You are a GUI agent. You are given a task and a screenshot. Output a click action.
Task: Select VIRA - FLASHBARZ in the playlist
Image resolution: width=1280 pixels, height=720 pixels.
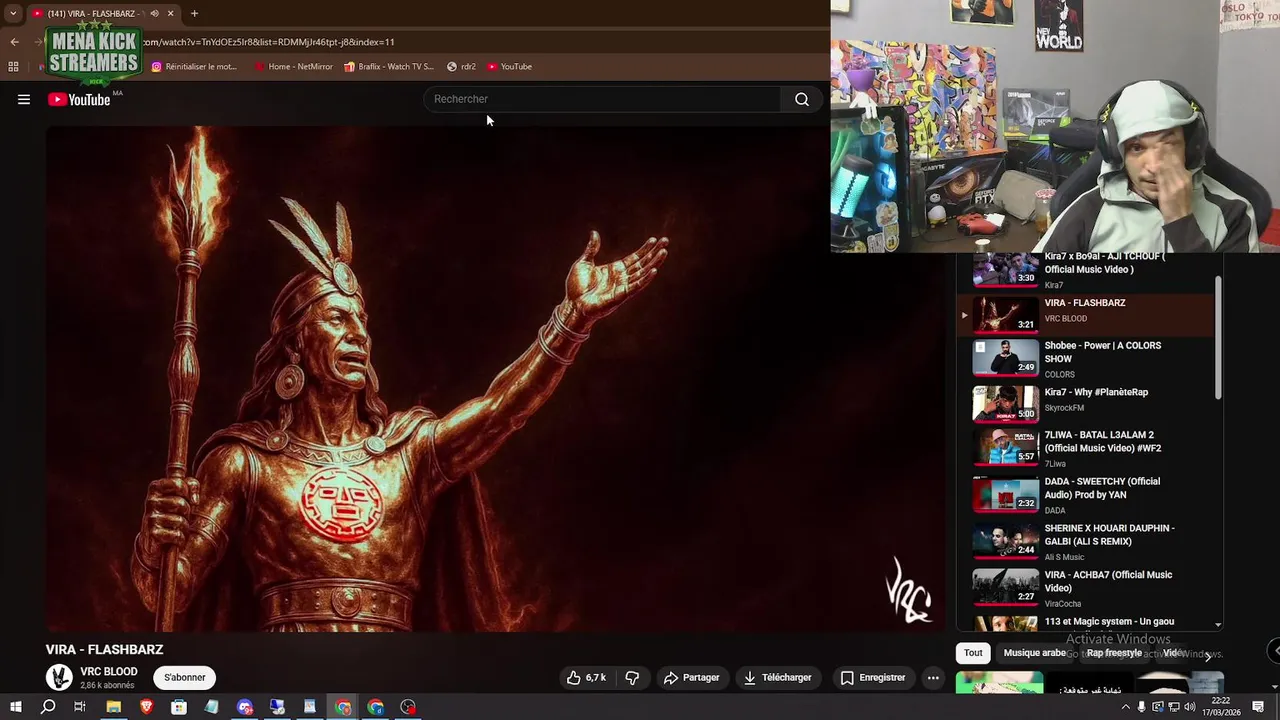tap(1086, 314)
